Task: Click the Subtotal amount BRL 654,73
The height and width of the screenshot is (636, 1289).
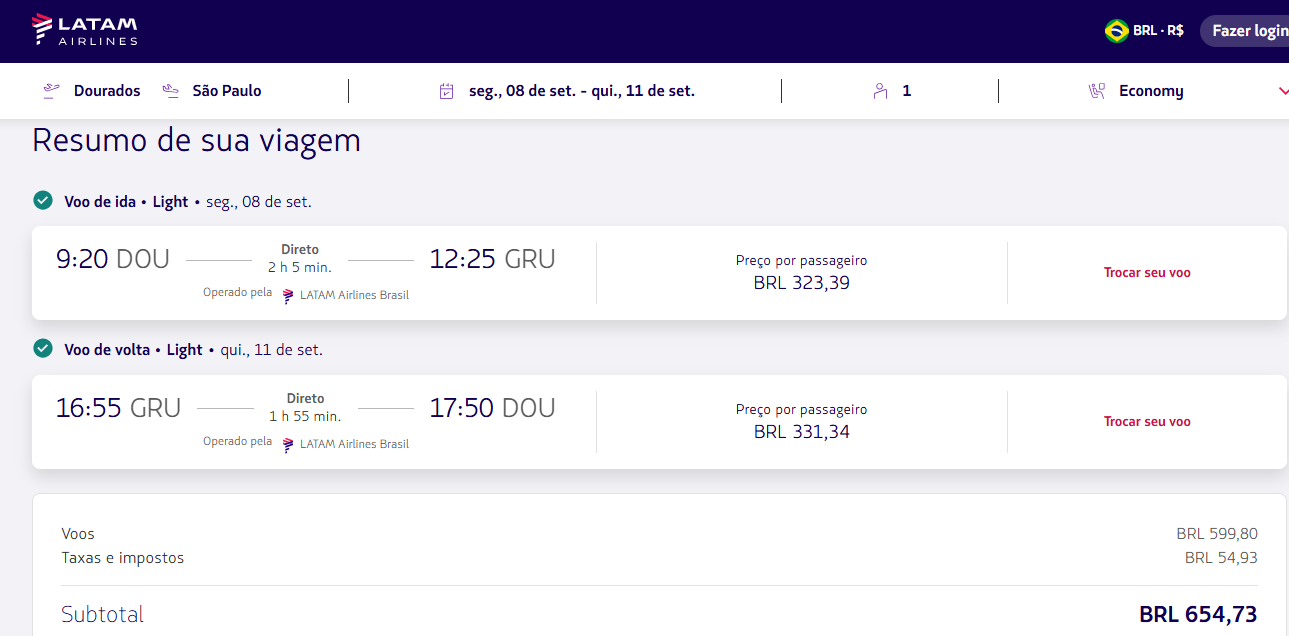Action: [1198, 614]
